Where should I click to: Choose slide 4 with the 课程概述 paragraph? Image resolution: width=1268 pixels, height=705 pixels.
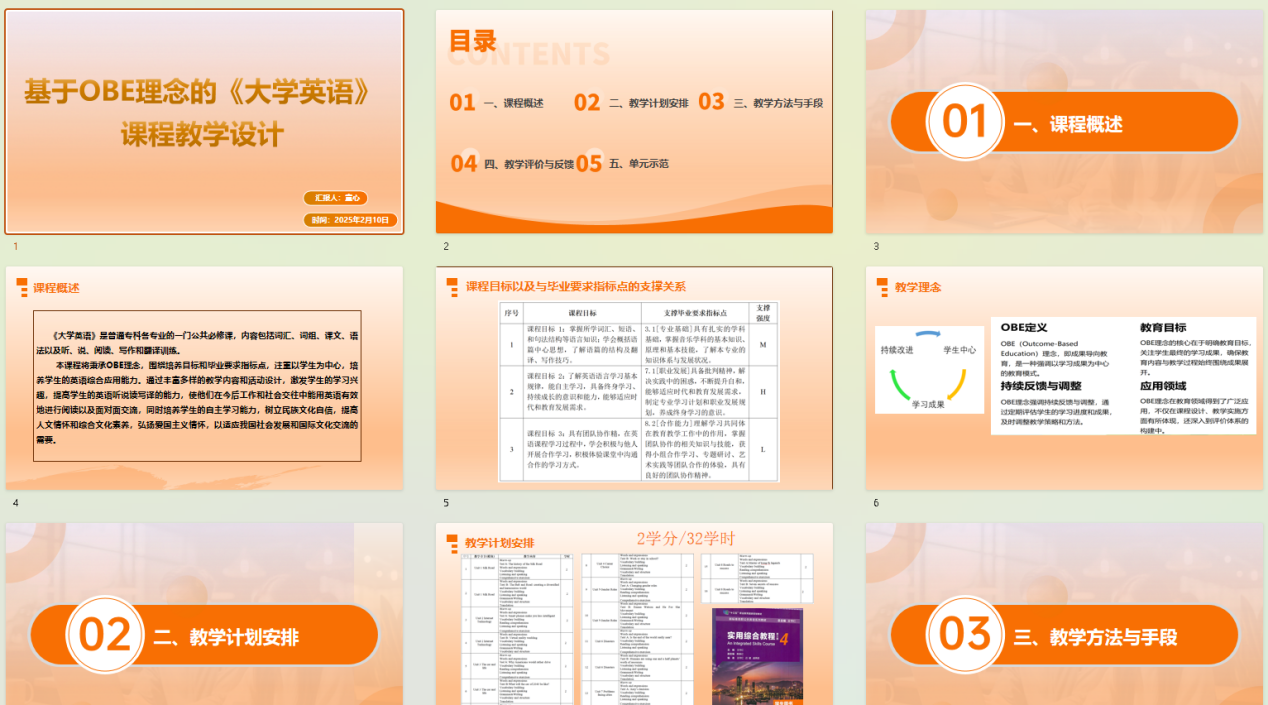point(205,378)
